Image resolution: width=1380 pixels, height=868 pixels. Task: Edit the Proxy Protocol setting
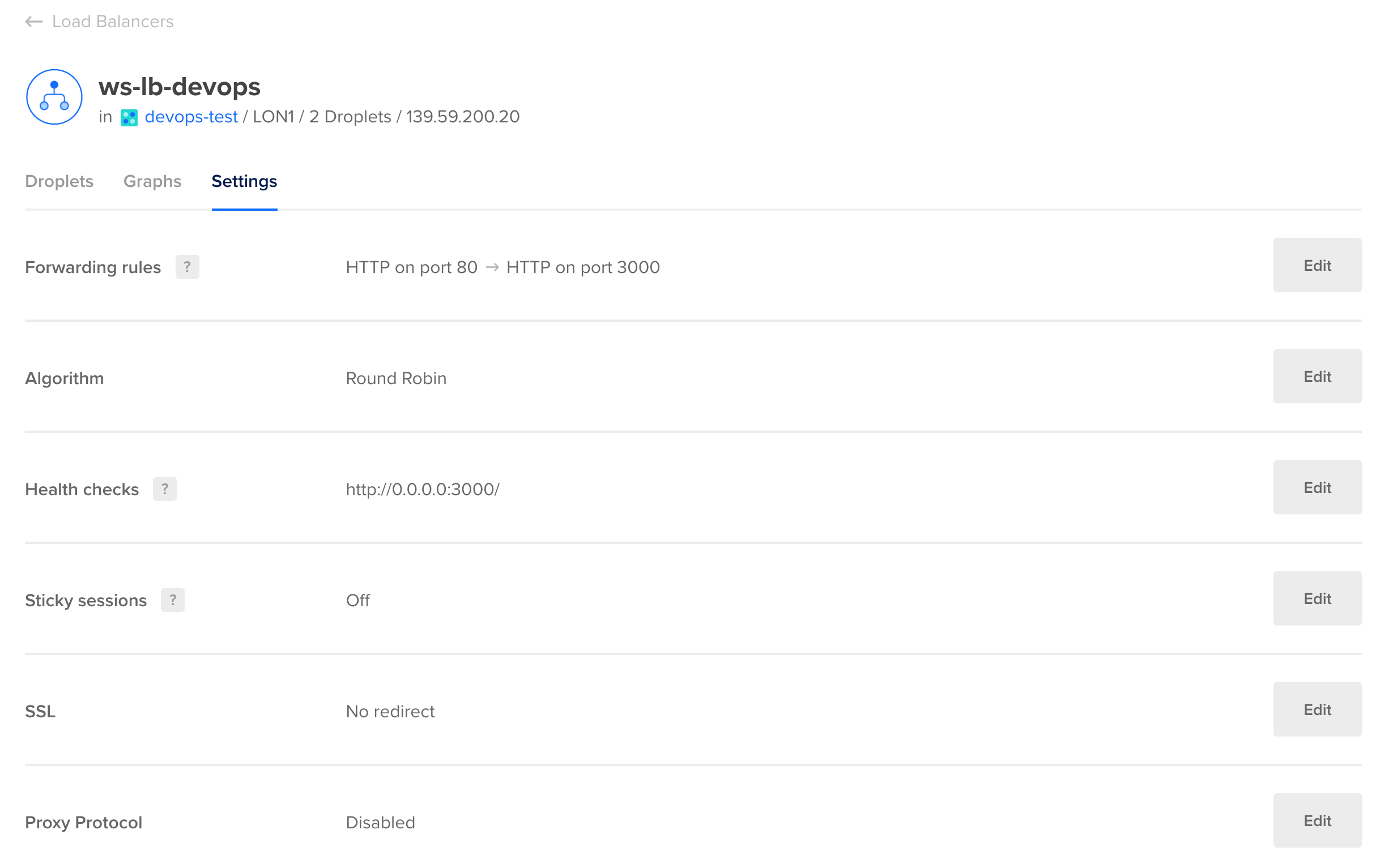tap(1317, 821)
